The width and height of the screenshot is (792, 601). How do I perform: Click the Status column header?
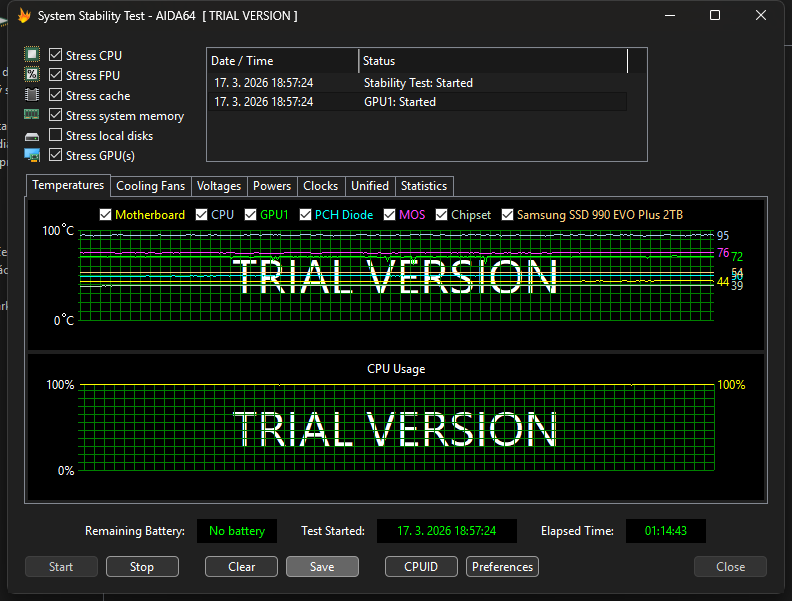click(x=493, y=61)
